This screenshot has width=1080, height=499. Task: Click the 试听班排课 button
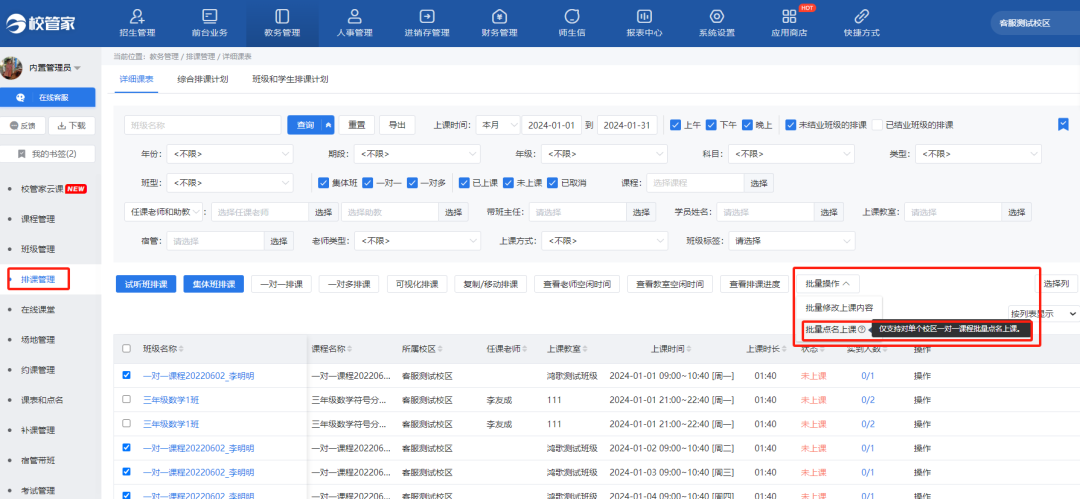click(x=146, y=284)
